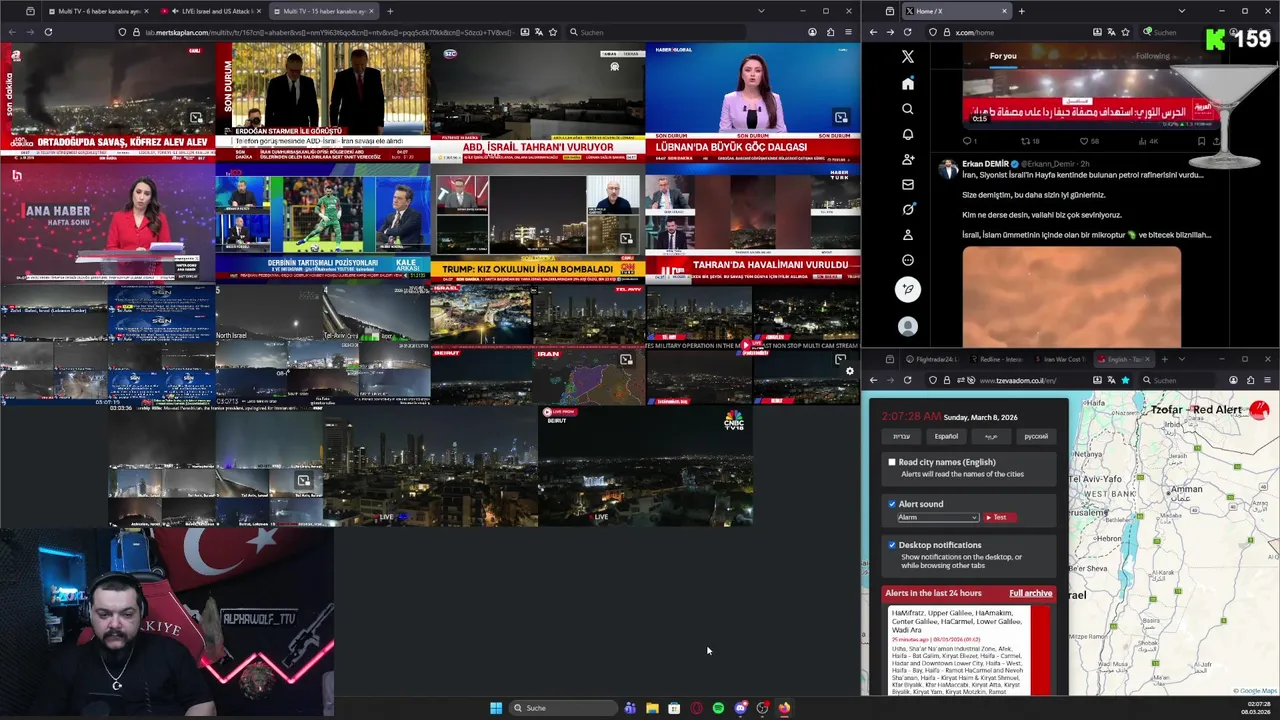This screenshot has height=720, width=1280.
Task: Switch to Multi TV 6 haber kanalını tab
Action: pyautogui.click(x=97, y=11)
